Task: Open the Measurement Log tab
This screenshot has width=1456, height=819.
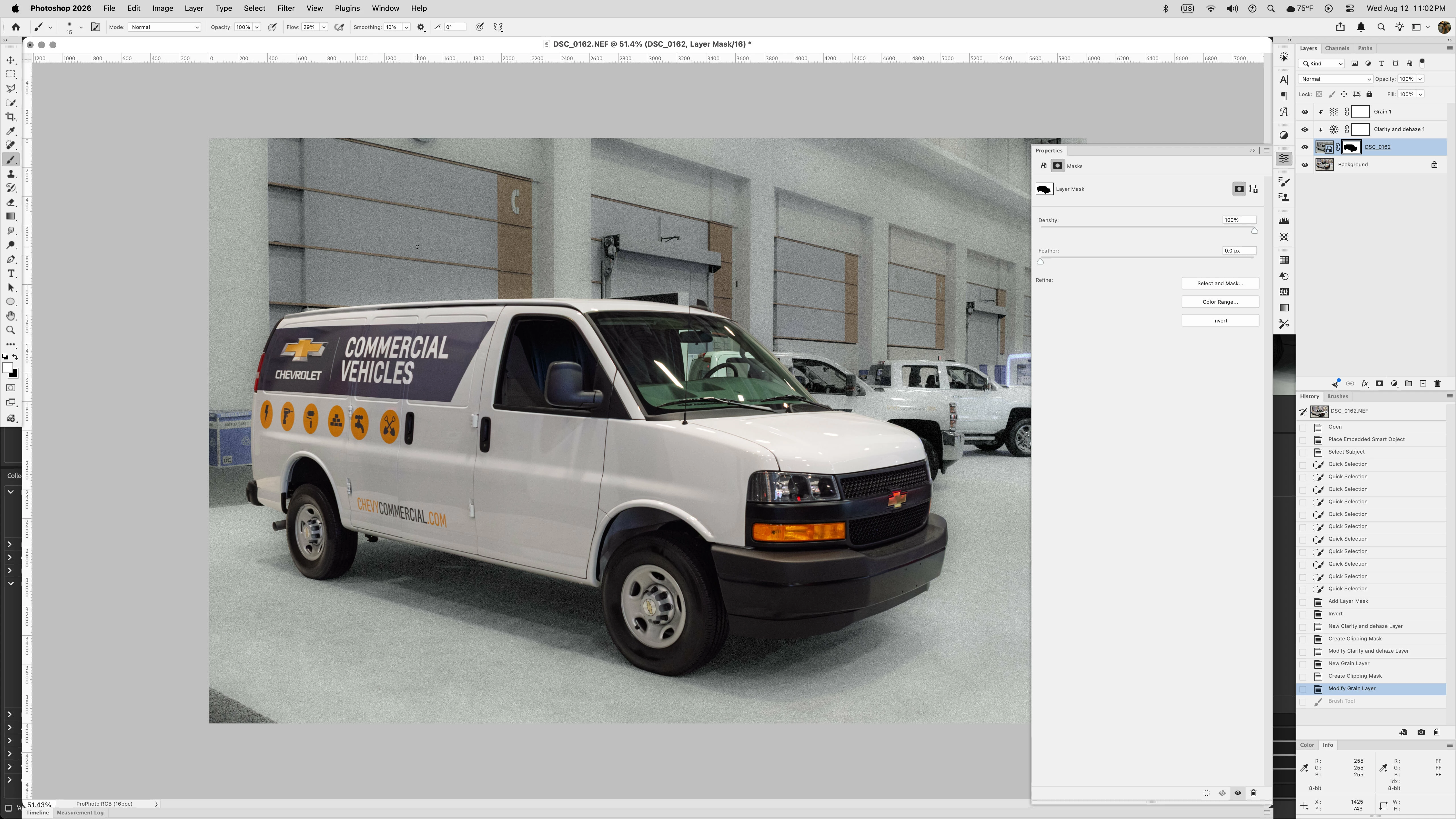Action: point(80,813)
